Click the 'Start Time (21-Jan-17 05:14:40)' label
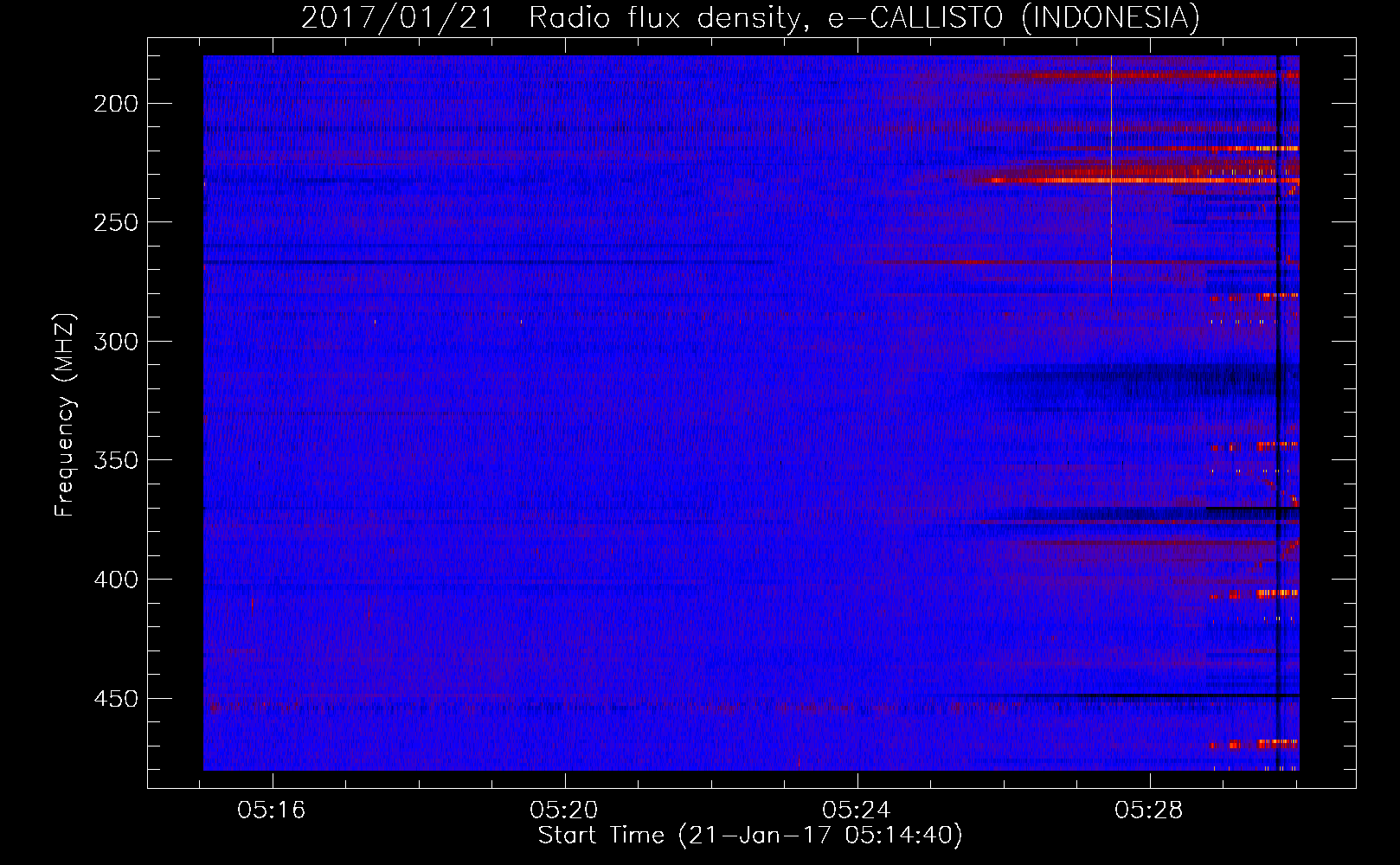This screenshot has width=1400, height=865. [x=750, y=835]
